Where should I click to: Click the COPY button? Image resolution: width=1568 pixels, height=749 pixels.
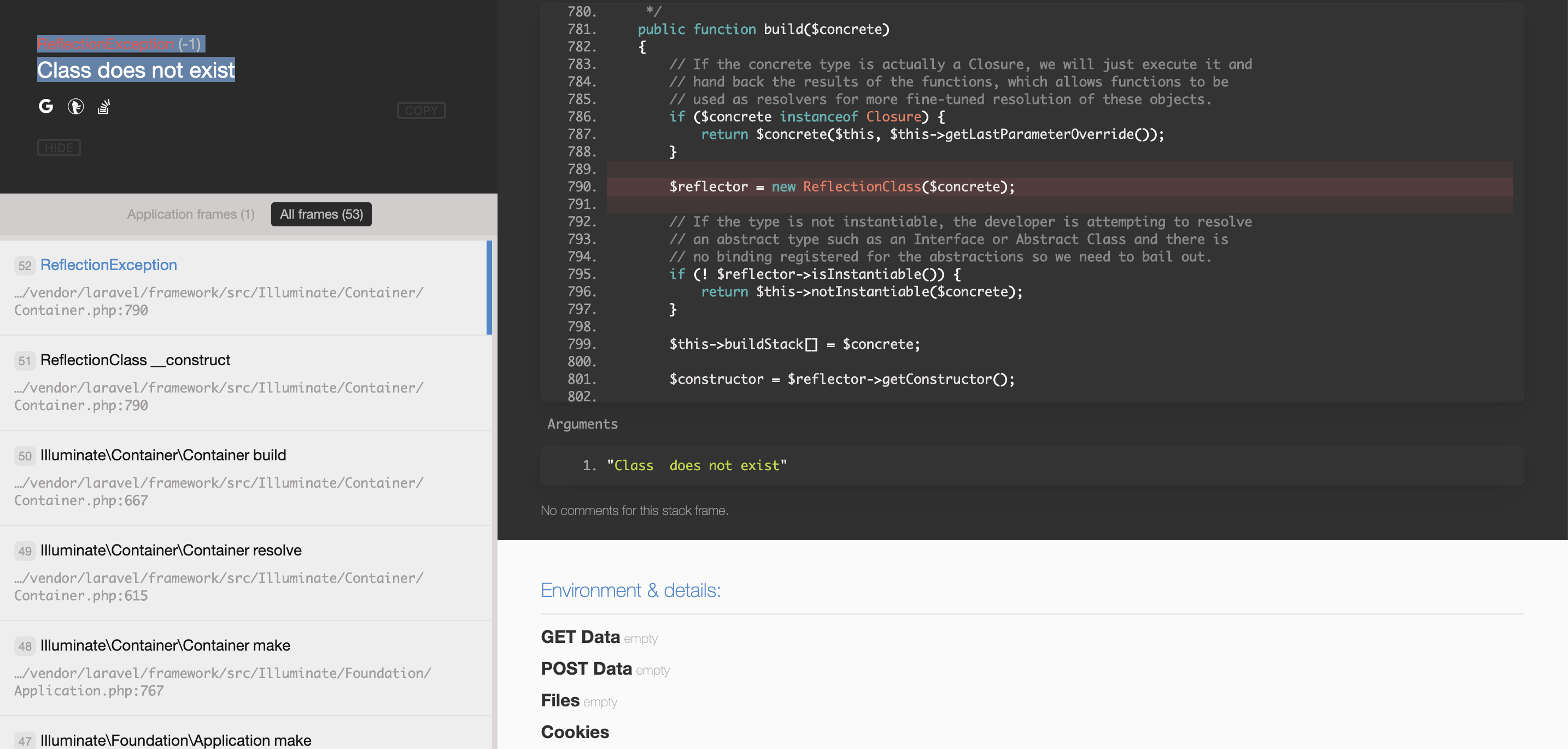pos(421,110)
